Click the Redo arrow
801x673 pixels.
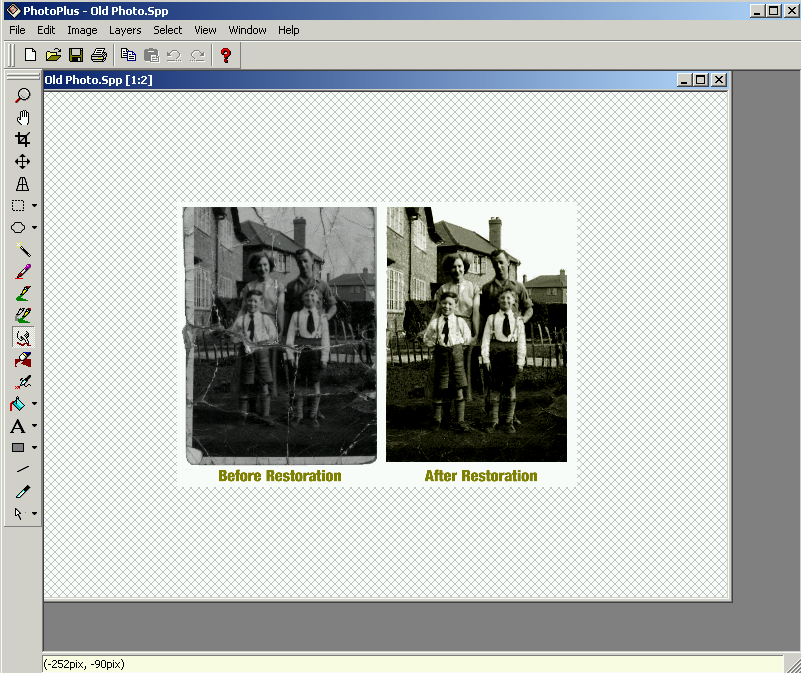[197, 55]
